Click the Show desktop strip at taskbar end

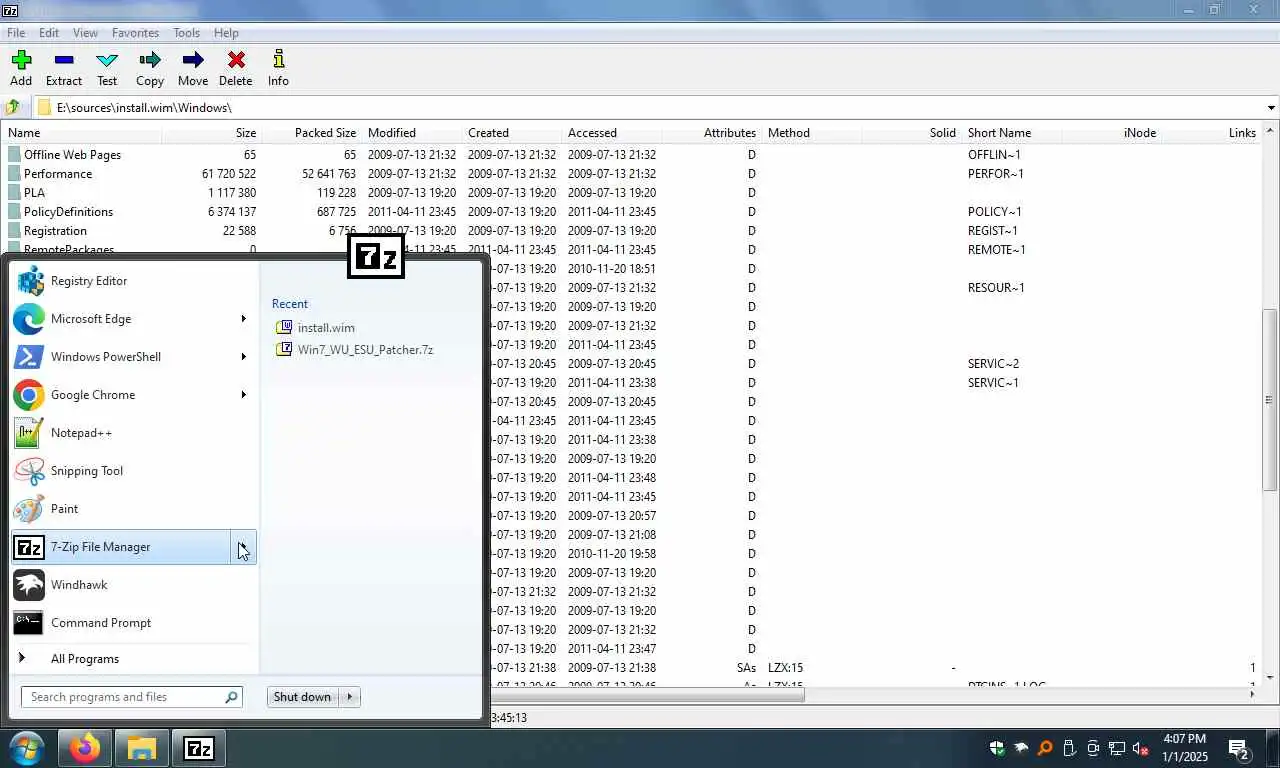pyautogui.click(x=1274, y=748)
